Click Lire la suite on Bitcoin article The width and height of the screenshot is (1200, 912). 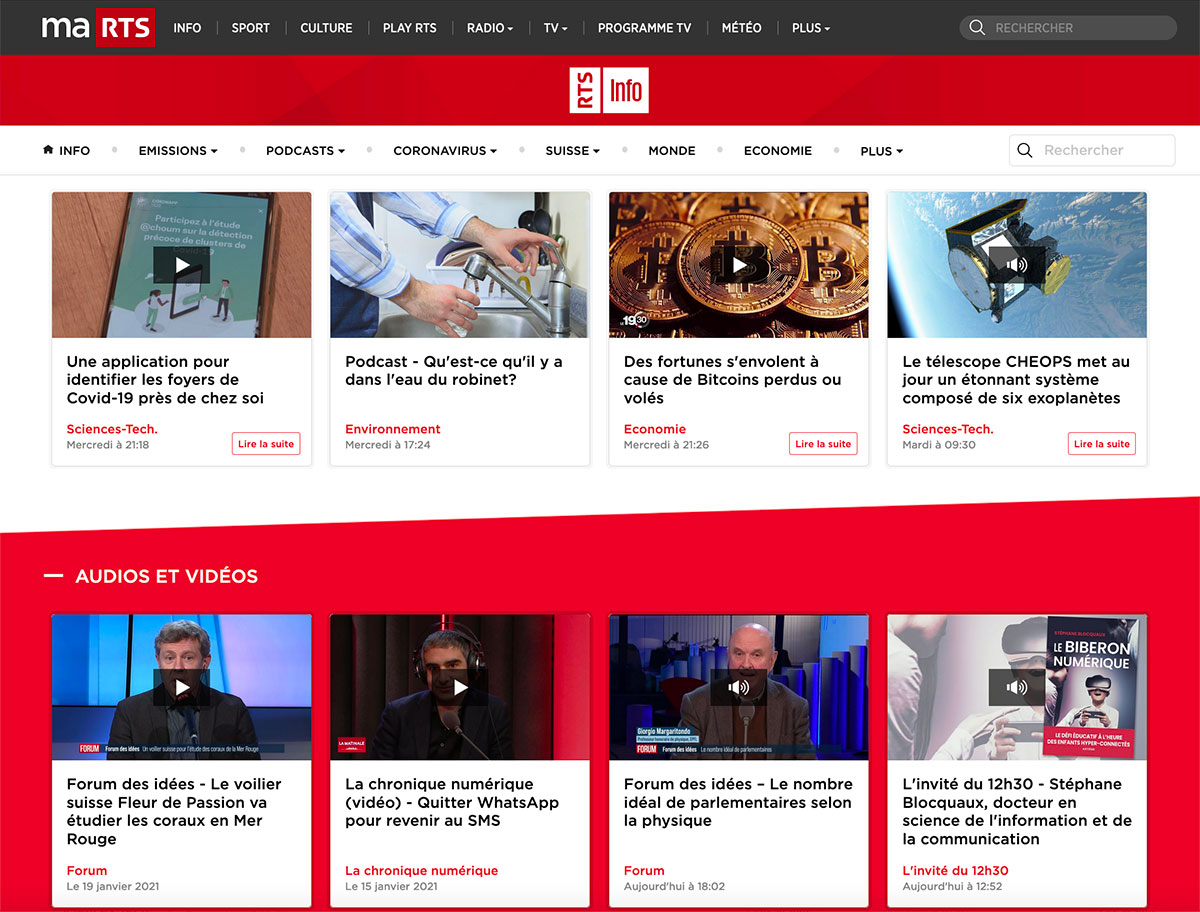[x=823, y=444]
